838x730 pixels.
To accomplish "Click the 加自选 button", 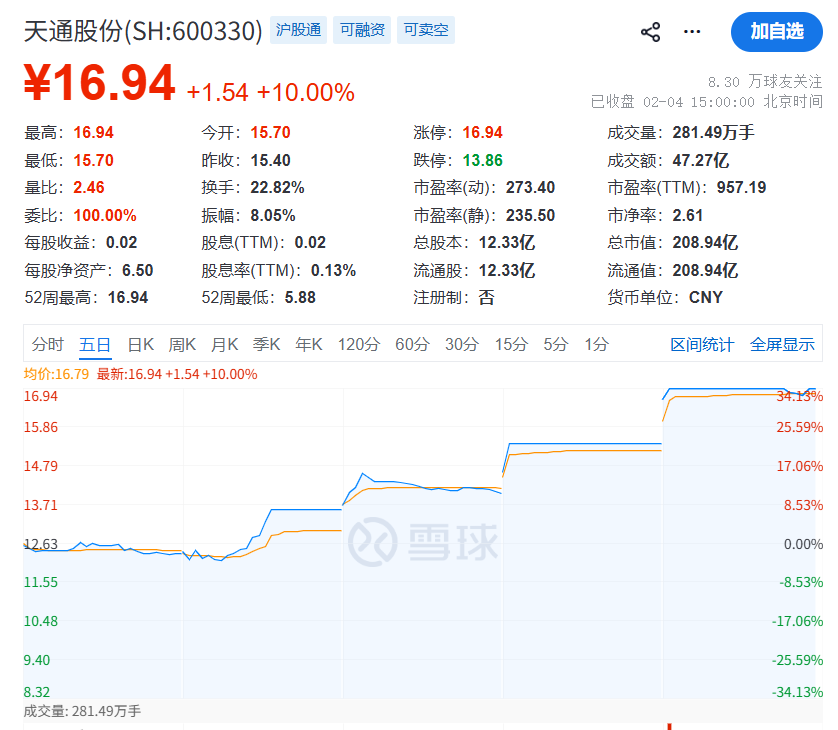I will (x=777, y=32).
